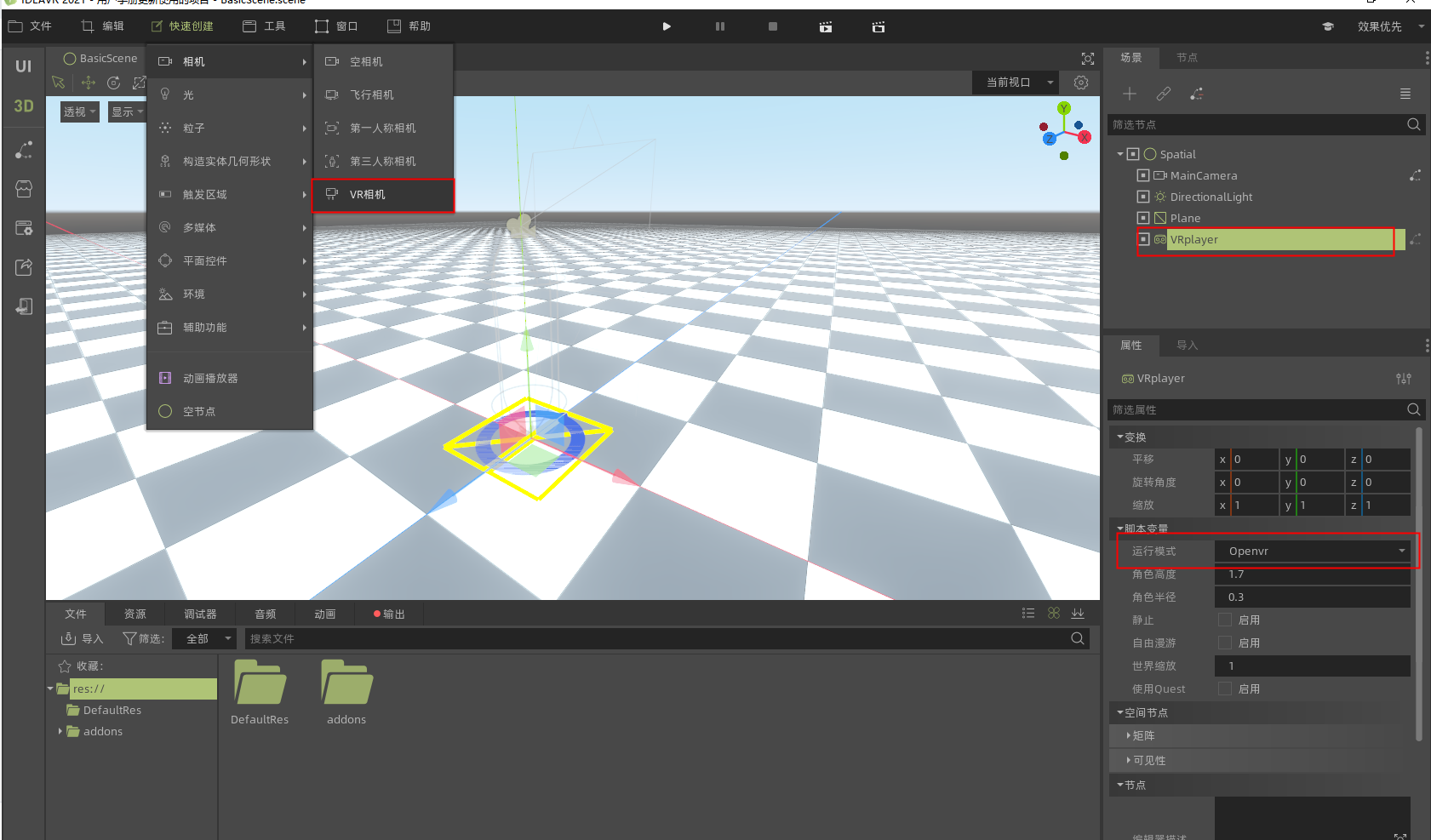Select the move tool in viewport toolbar
The width and height of the screenshot is (1431, 840).
pos(88,83)
